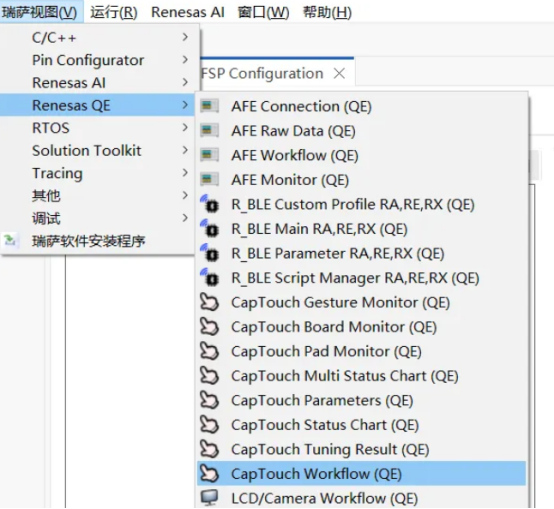Image resolution: width=554 pixels, height=509 pixels.
Task: Click the R_BLE Parameter chip icon
Action: pos(210,253)
